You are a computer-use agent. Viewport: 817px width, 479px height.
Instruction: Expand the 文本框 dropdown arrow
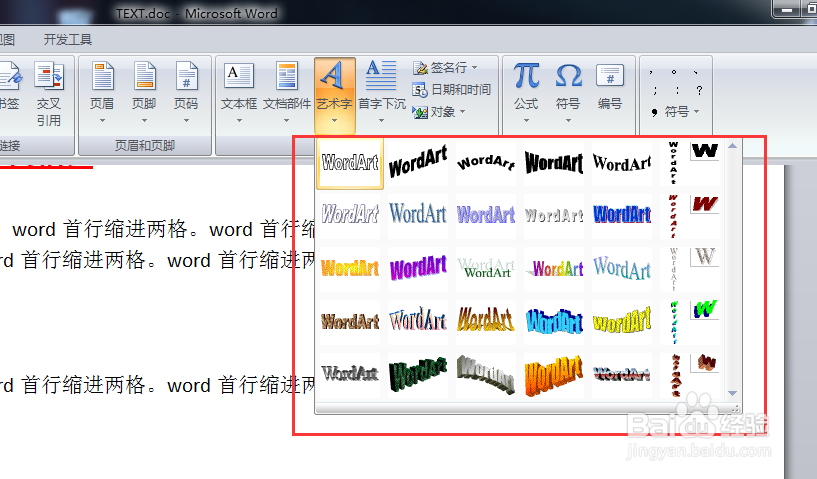239,121
